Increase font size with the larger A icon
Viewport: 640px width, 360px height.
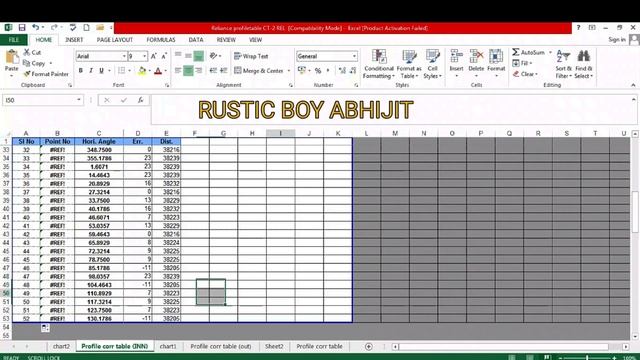pos(154,56)
